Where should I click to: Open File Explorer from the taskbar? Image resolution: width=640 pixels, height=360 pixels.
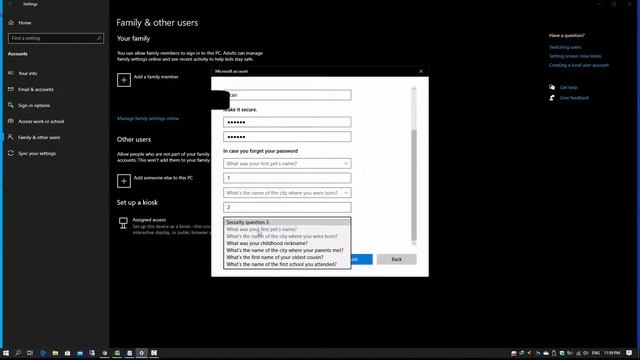[55, 353]
